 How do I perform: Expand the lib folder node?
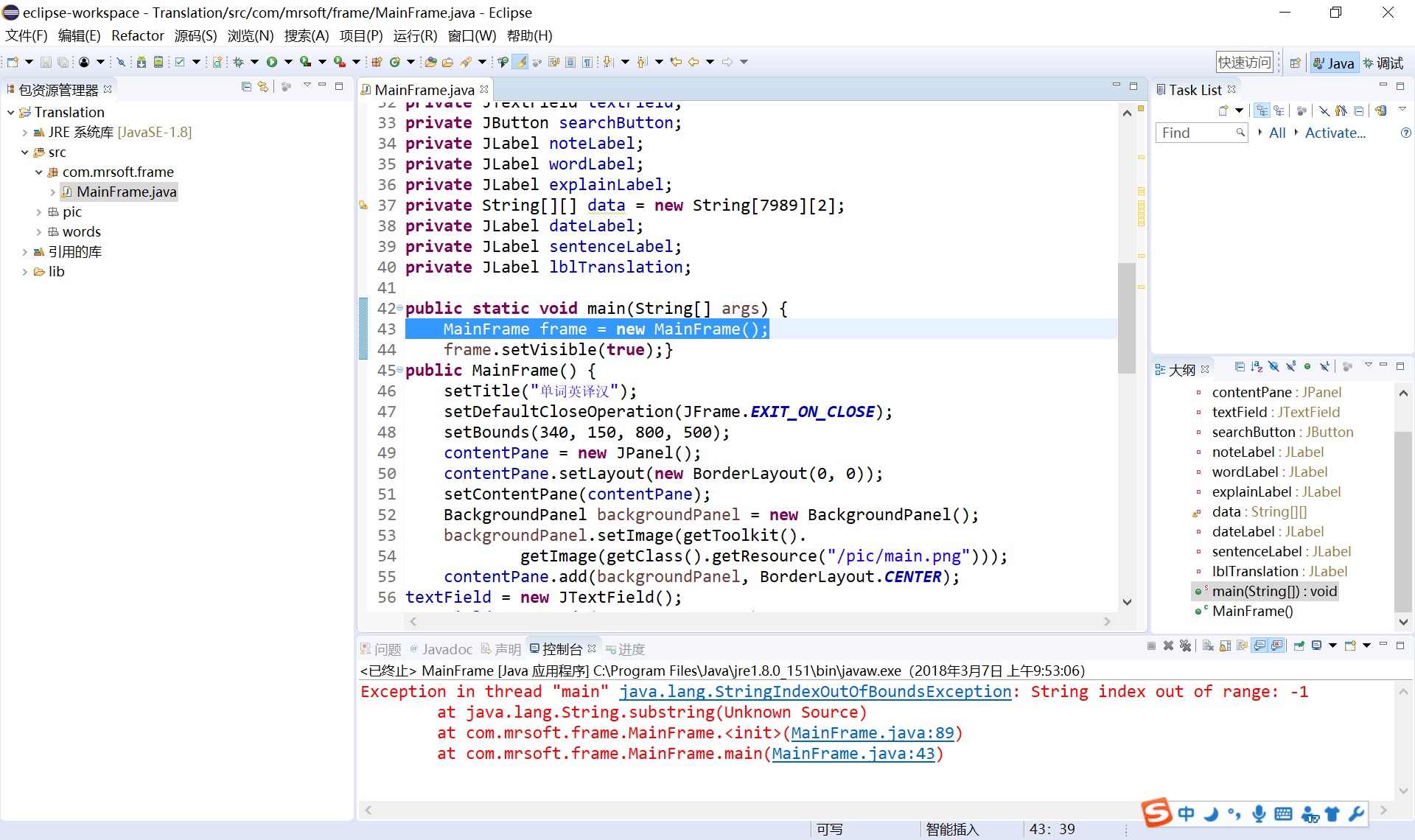click(x=24, y=272)
